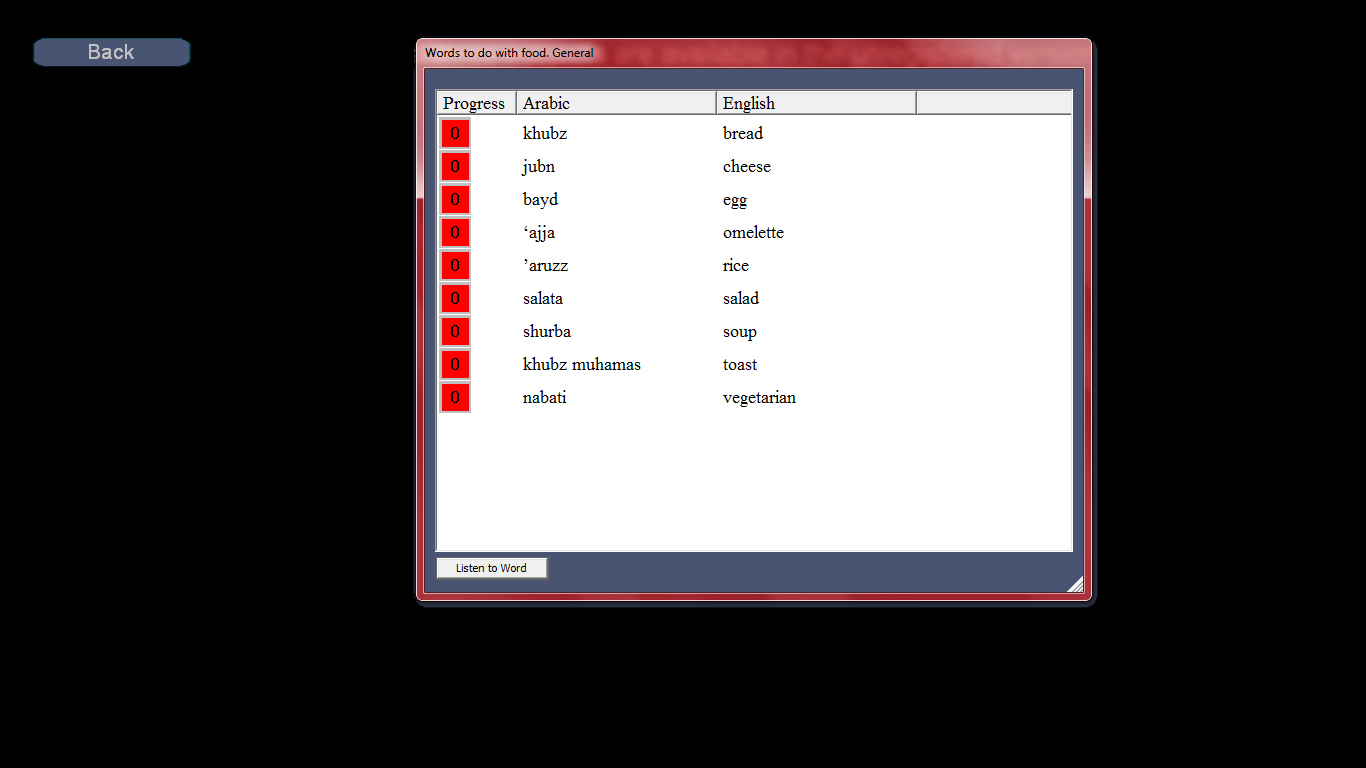Click the English word vegetarian
This screenshot has height=768, width=1366.
[760, 397]
